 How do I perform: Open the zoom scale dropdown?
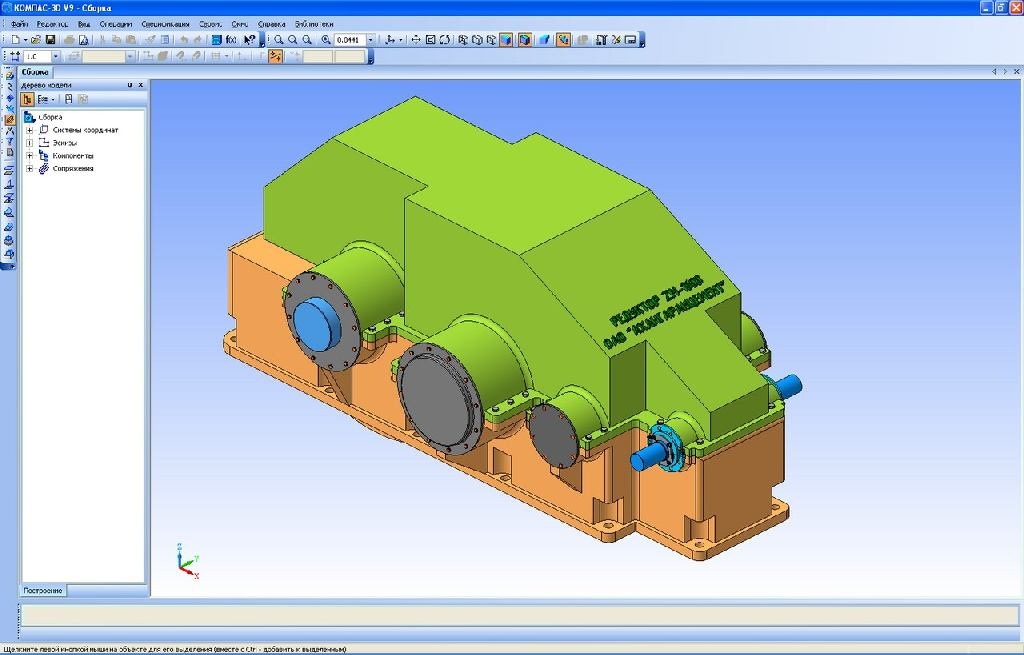click(x=371, y=40)
